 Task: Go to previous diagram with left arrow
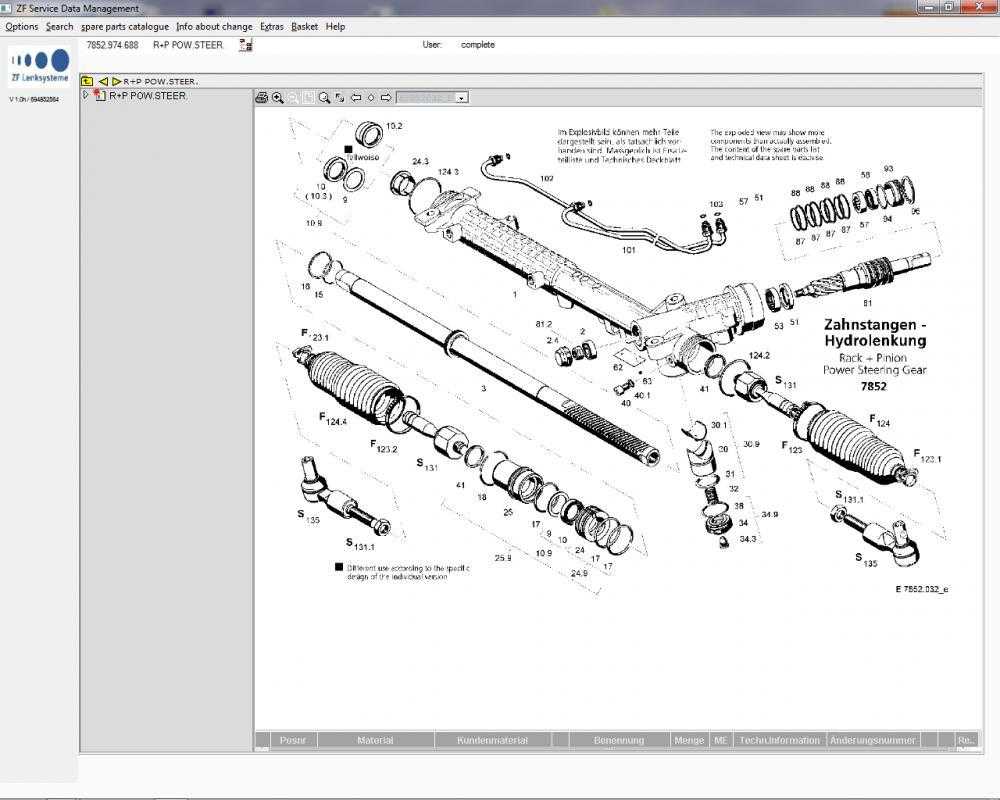coord(355,98)
